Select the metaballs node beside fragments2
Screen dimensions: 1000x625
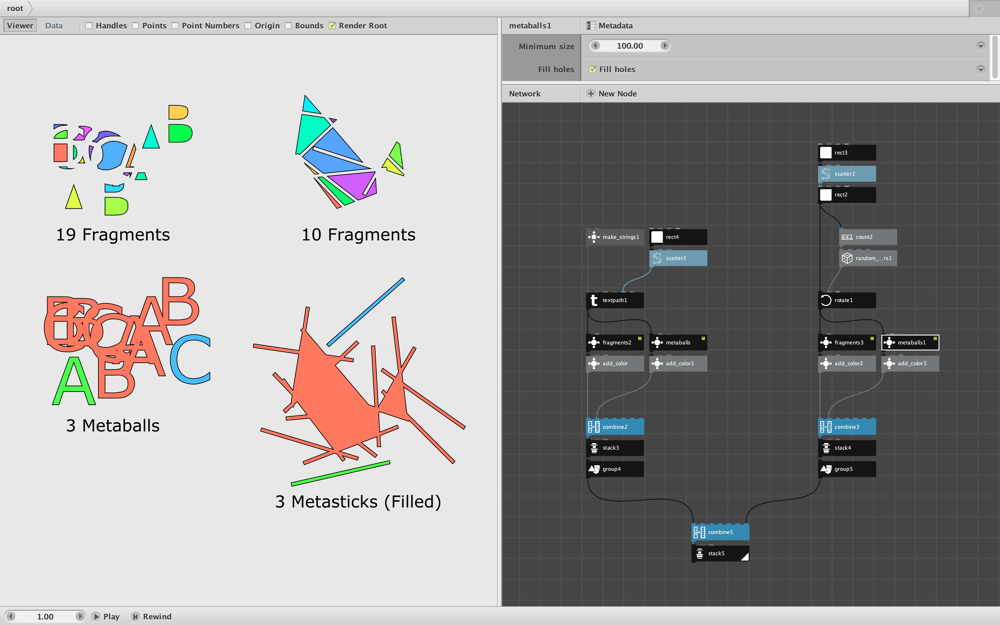coord(678,342)
